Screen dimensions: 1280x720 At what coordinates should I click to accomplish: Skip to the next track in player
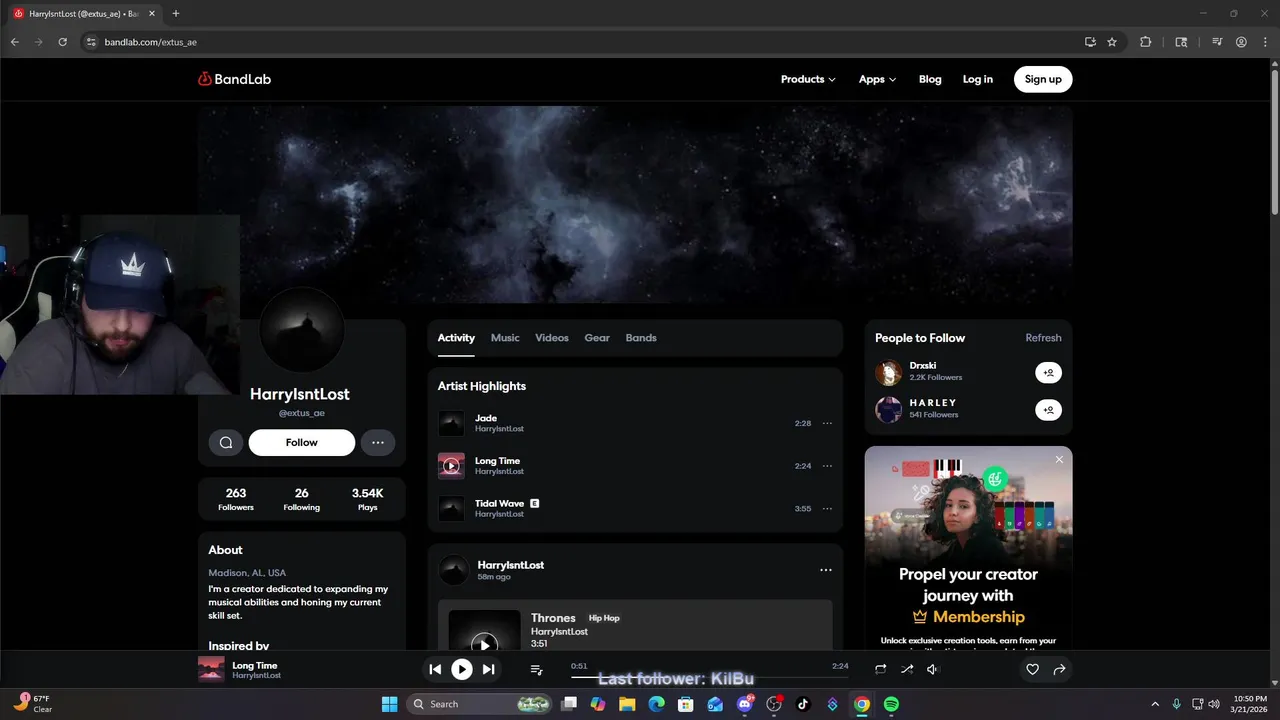coord(488,670)
